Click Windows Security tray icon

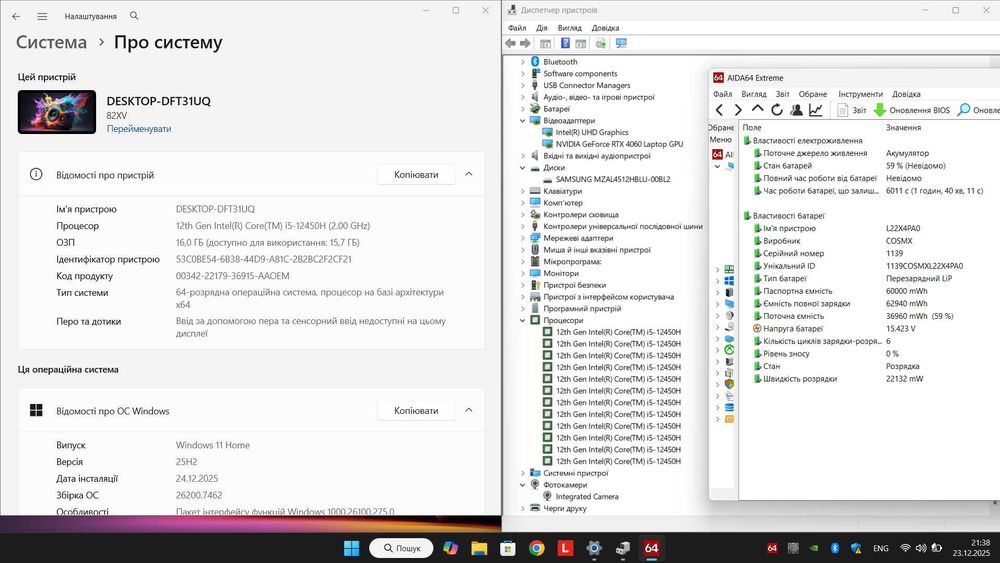pyautogui.click(x=856, y=548)
